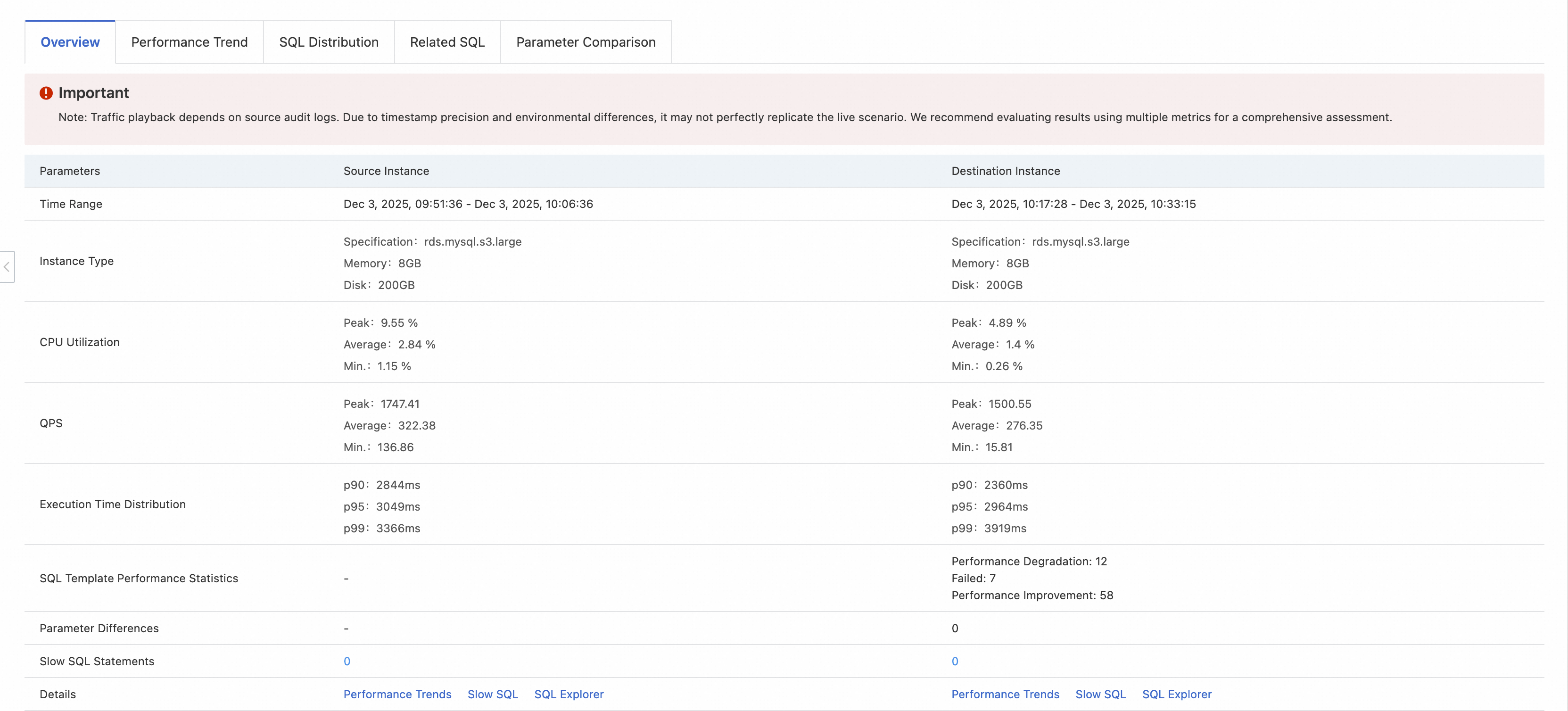This screenshot has width=1568, height=711.
Task: Click the red Important warning icon
Action: click(x=46, y=93)
